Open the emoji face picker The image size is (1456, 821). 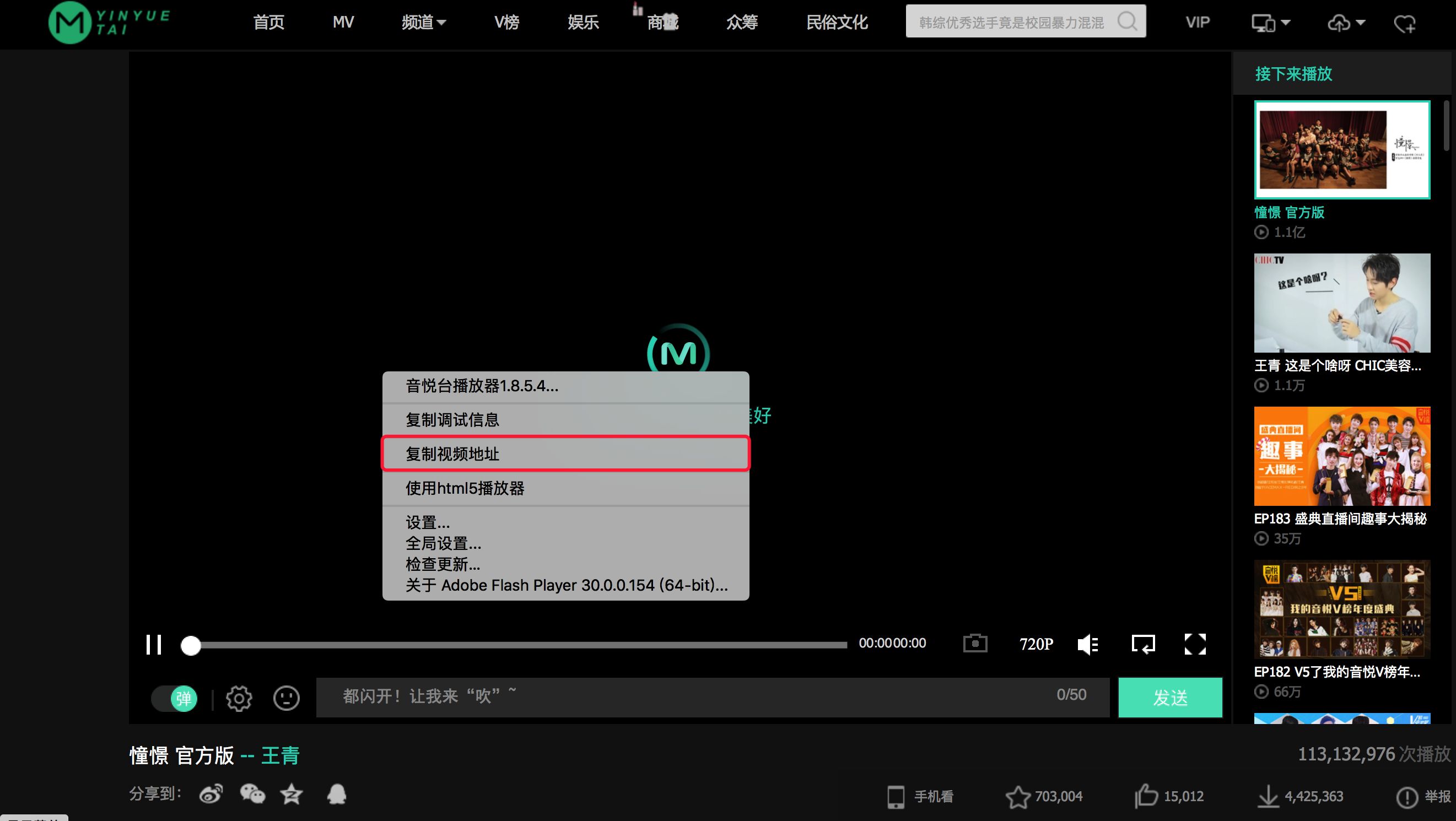[x=287, y=698]
